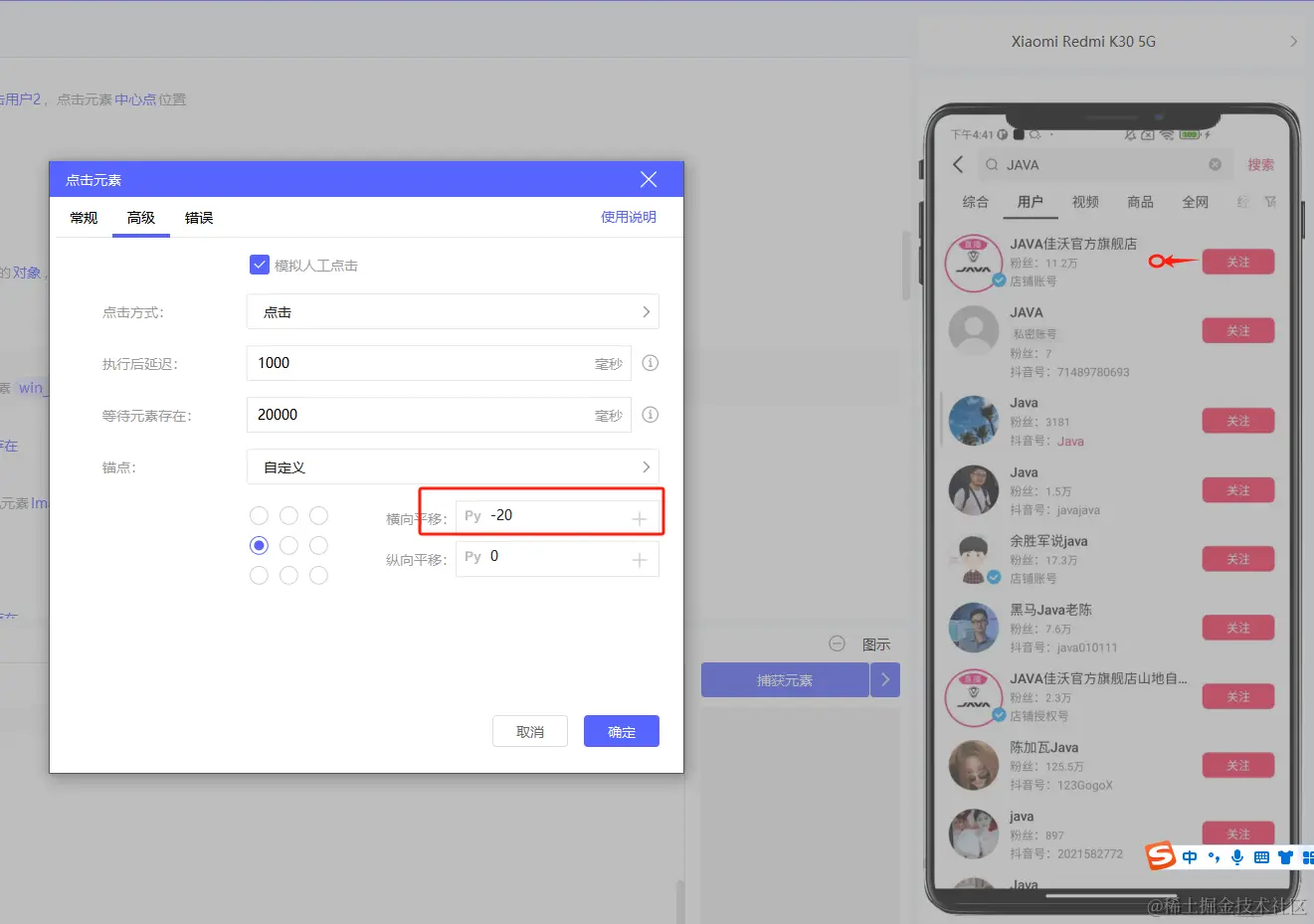This screenshot has width=1314, height=924.
Task: Open avatar of 黑马Java老陈
Action: click(x=974, y=628)
